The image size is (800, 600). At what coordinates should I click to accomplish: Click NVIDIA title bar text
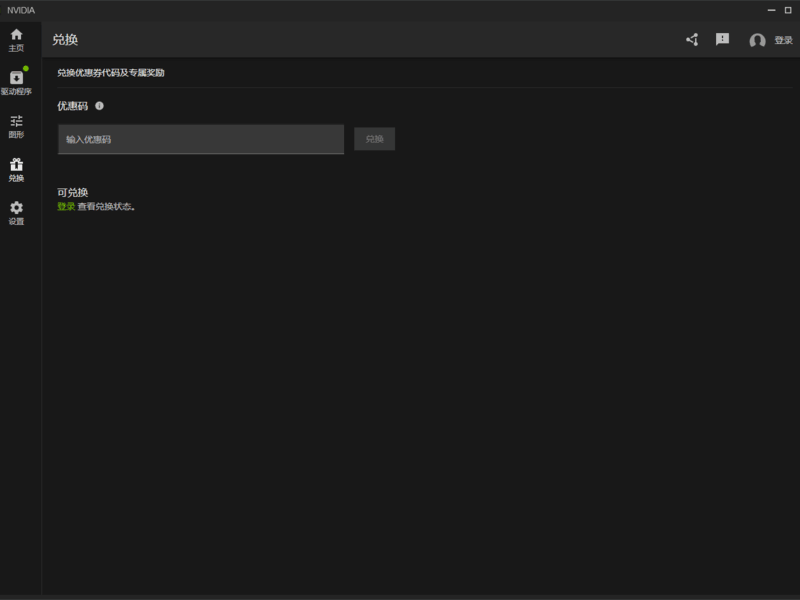click(21, 10)
